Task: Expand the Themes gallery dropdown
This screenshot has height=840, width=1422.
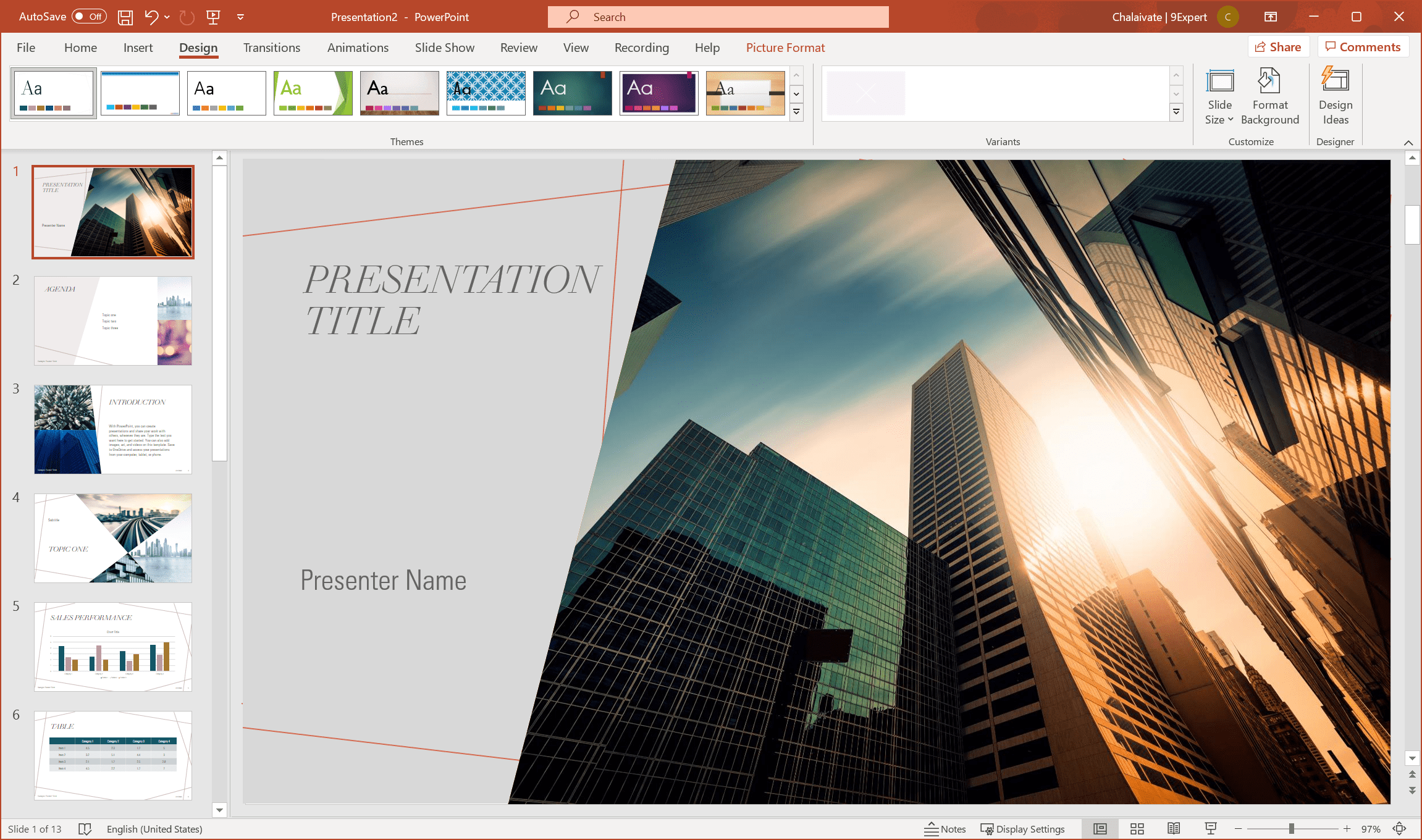Action: pyautogui.click(x=797, y=112)
